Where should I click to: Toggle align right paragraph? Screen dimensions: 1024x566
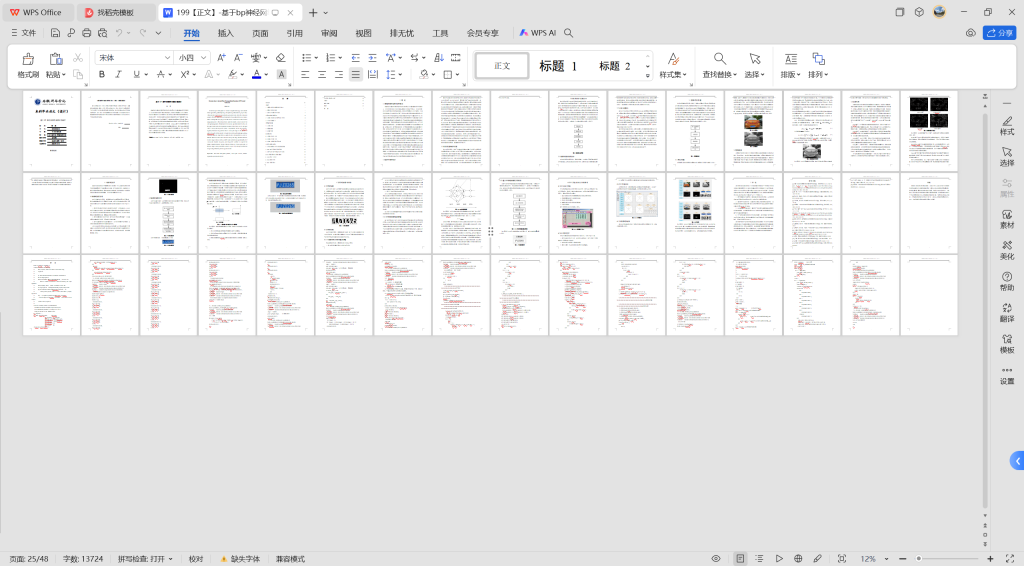[339, 74]
